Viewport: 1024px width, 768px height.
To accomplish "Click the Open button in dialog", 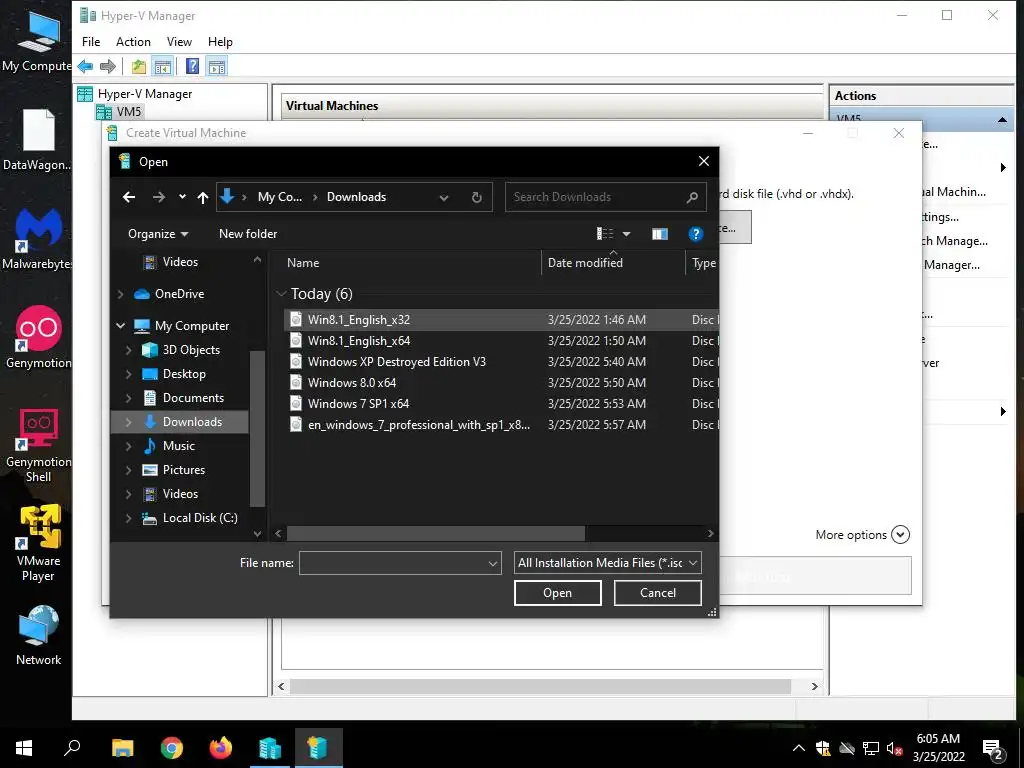I will [x=558, y=593].
